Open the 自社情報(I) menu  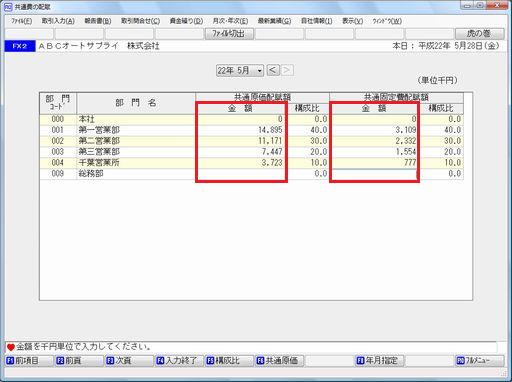pos(317,21)
